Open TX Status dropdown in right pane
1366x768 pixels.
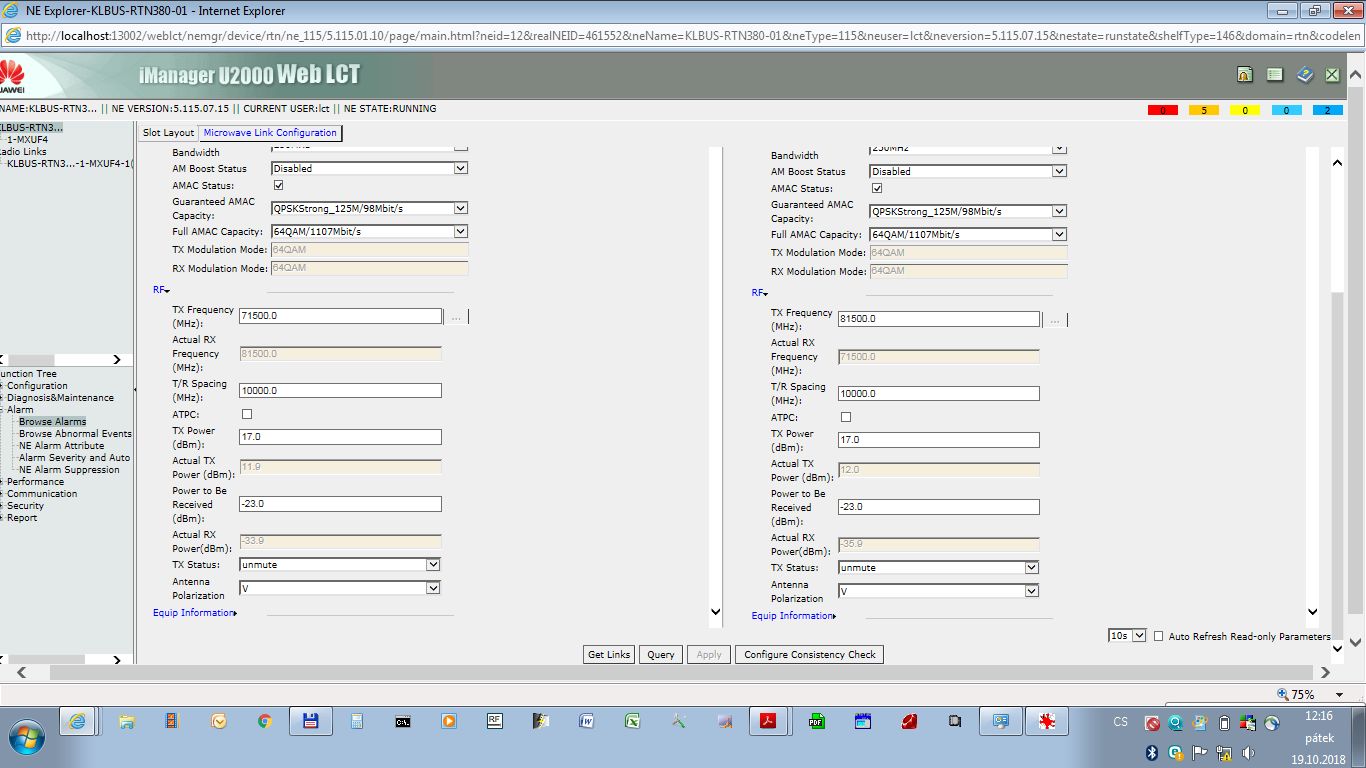coord(939,568)
